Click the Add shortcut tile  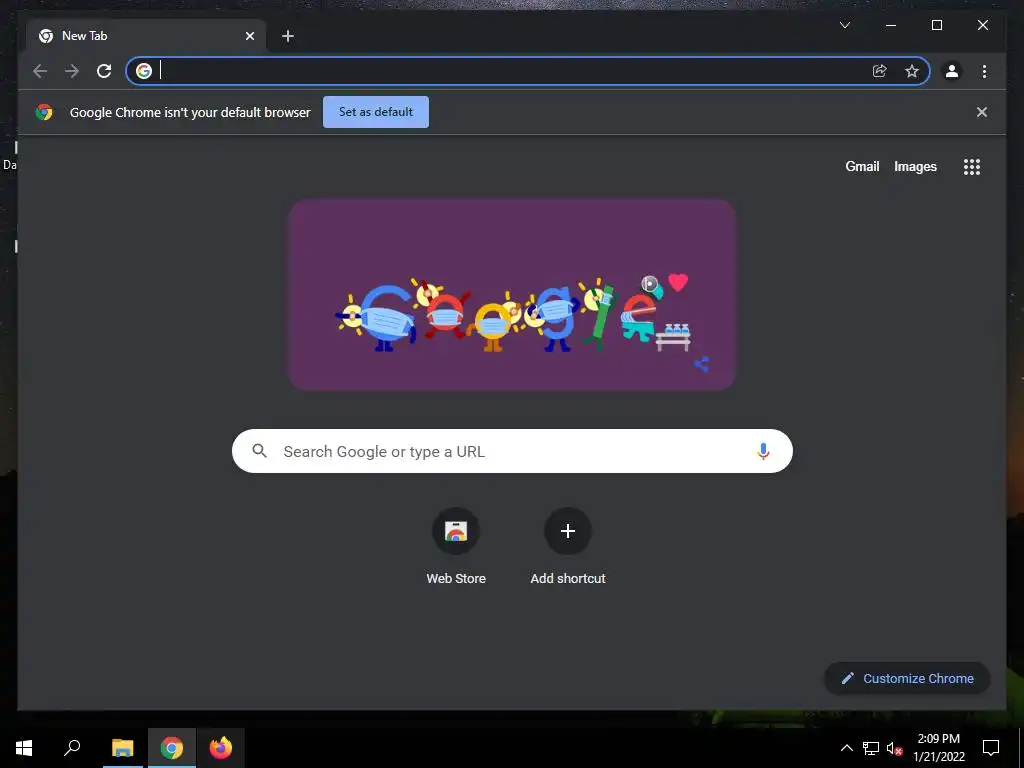pos(568,546)
